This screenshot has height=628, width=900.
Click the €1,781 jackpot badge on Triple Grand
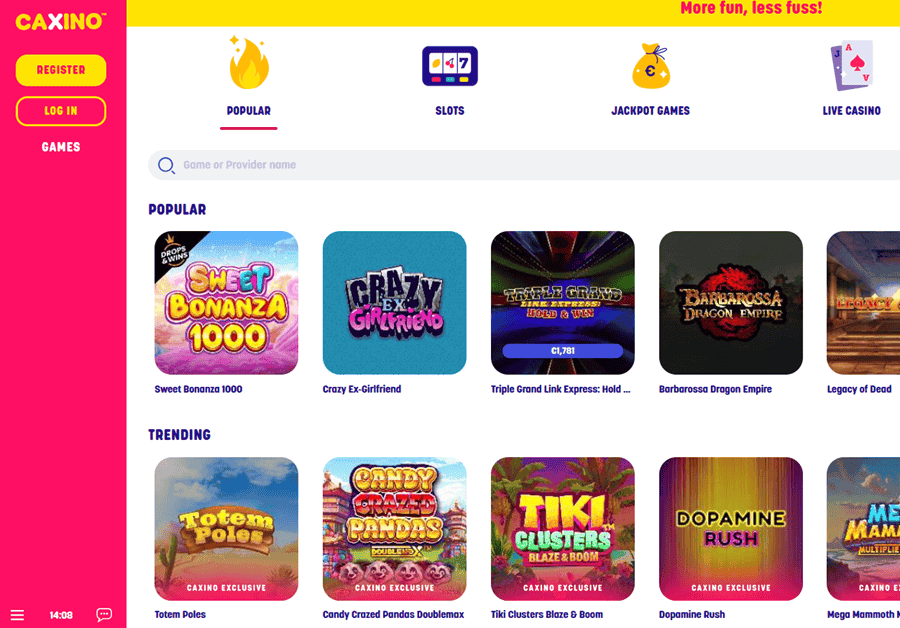(562, 351)
